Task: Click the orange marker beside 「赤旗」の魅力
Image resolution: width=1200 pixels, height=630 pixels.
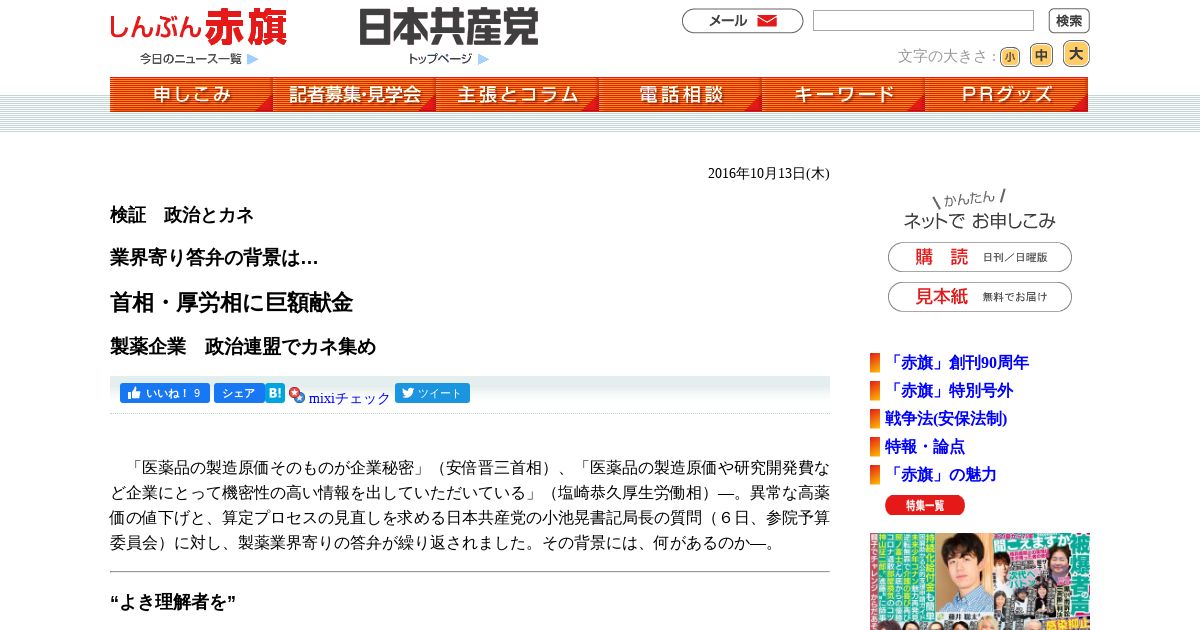Action: pos(875,475)
